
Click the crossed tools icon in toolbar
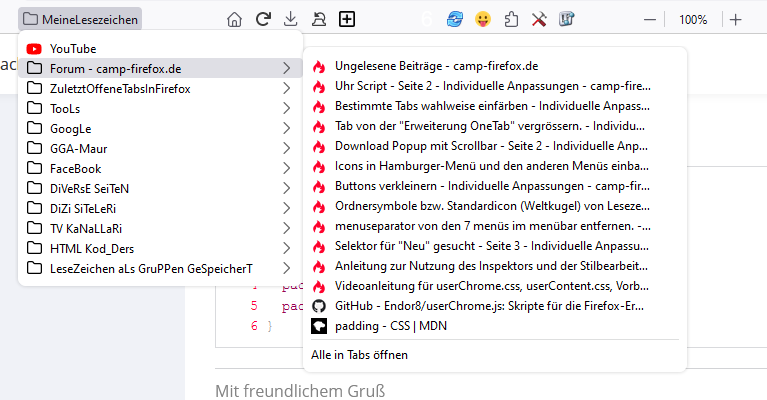539,19
